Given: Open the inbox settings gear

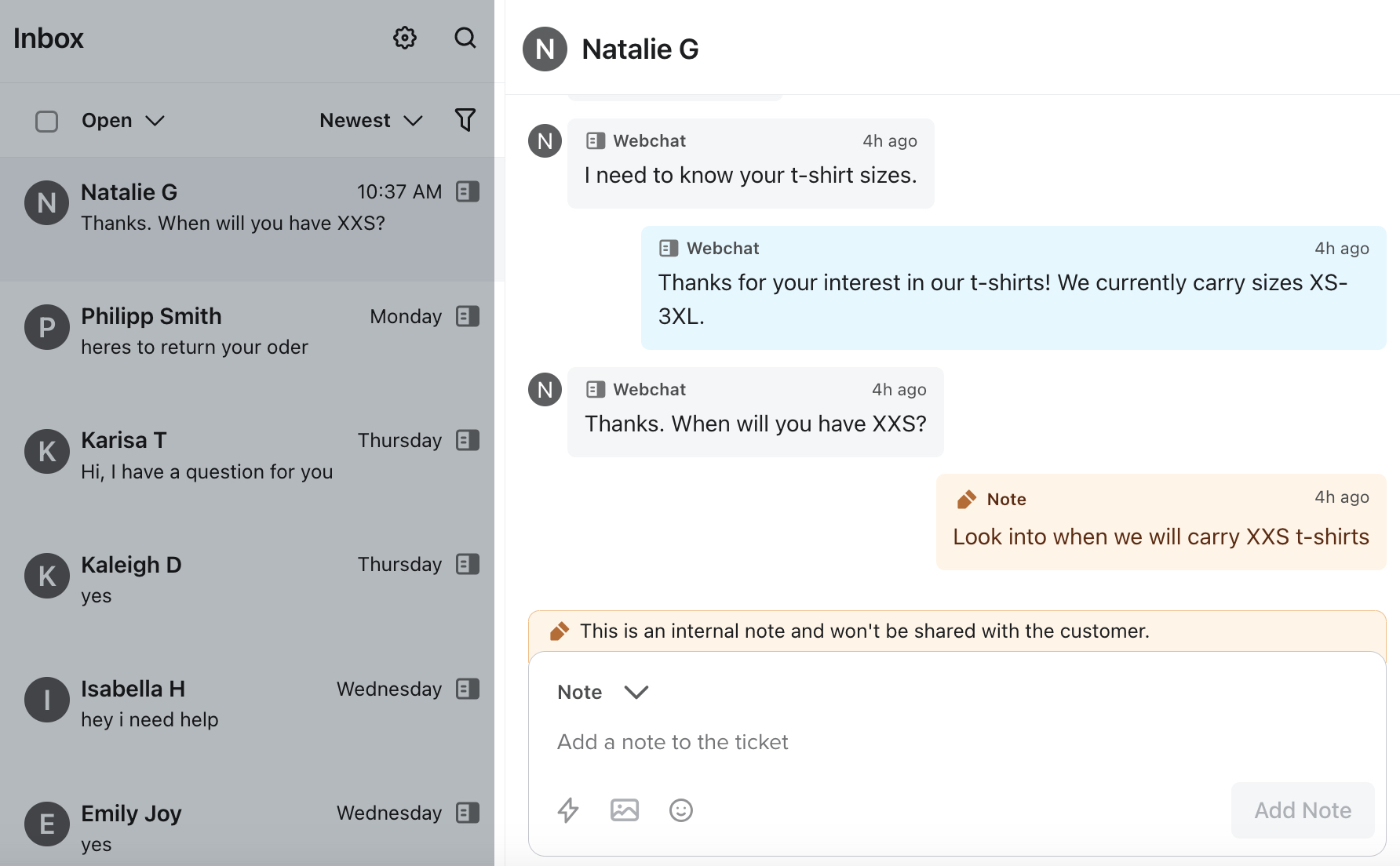Looking at the screenshot, I should [x=404, y=37].
